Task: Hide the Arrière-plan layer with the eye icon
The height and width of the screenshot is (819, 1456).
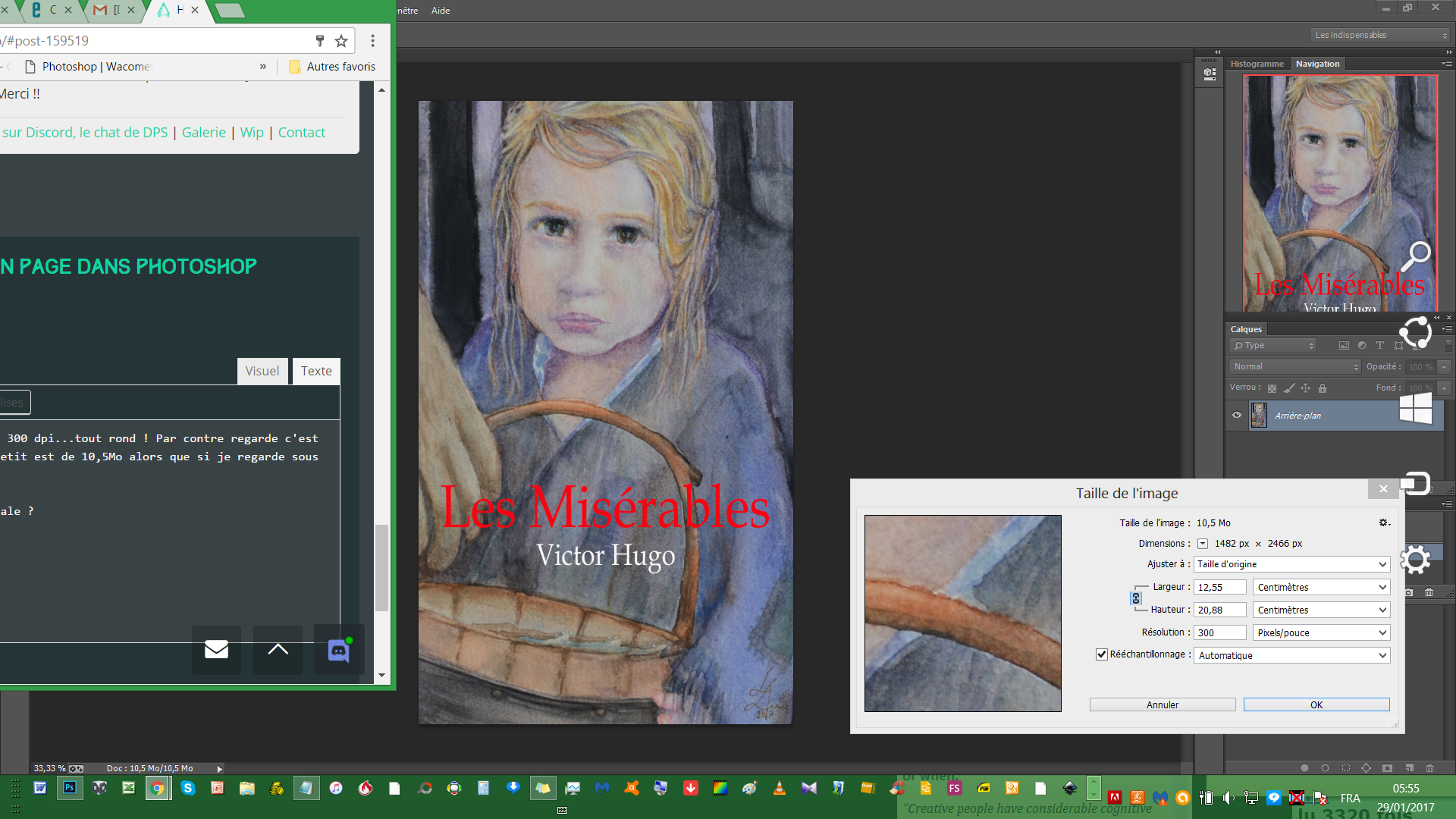Action: (1237, 416)
